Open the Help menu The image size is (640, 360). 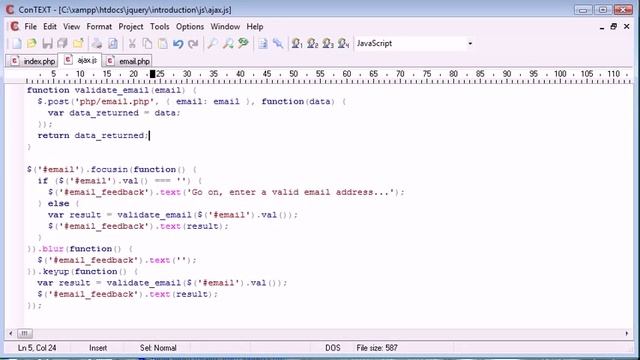[x=255, y=27]
